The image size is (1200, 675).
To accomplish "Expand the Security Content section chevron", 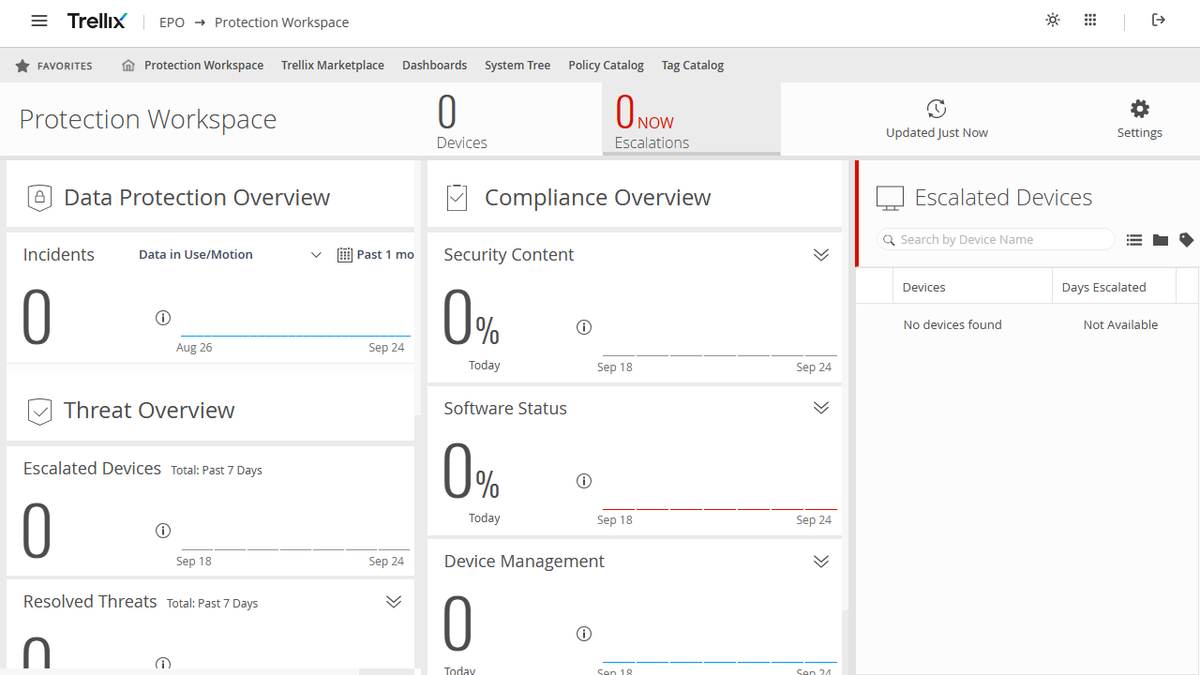I will pyautogui.click(x=821, y=255).
